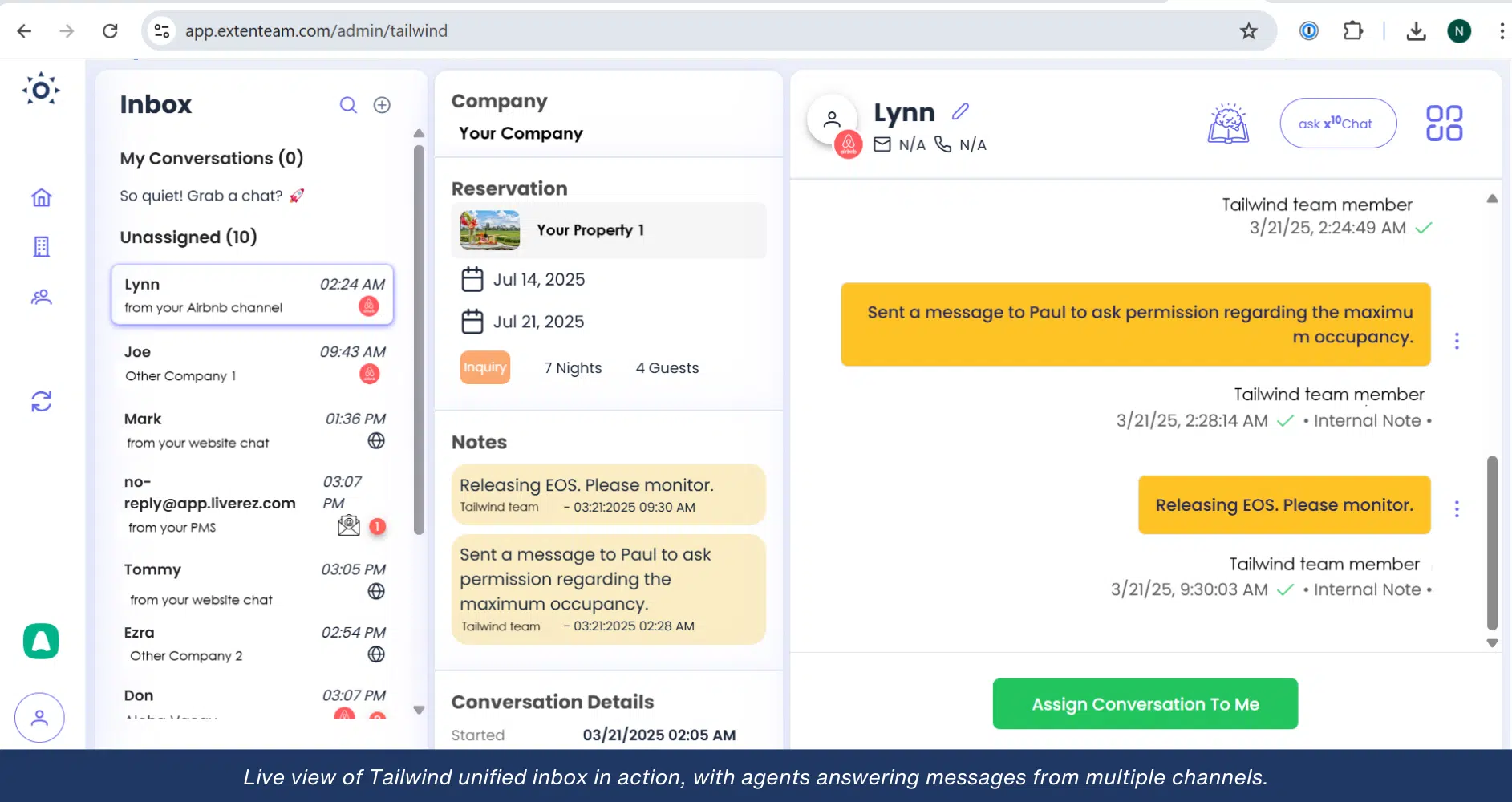This screenshot has height=802, width=1512.
Task: Open the four-square grid icon
Action: [x=1444, y=124]
